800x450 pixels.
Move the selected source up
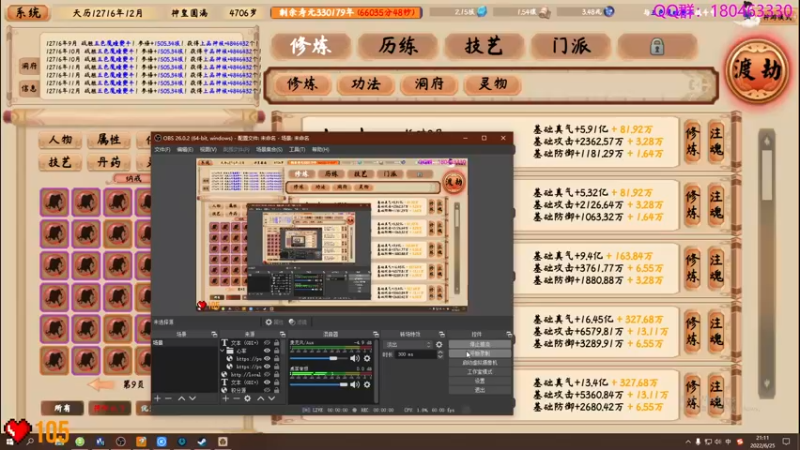coord(261,398)
